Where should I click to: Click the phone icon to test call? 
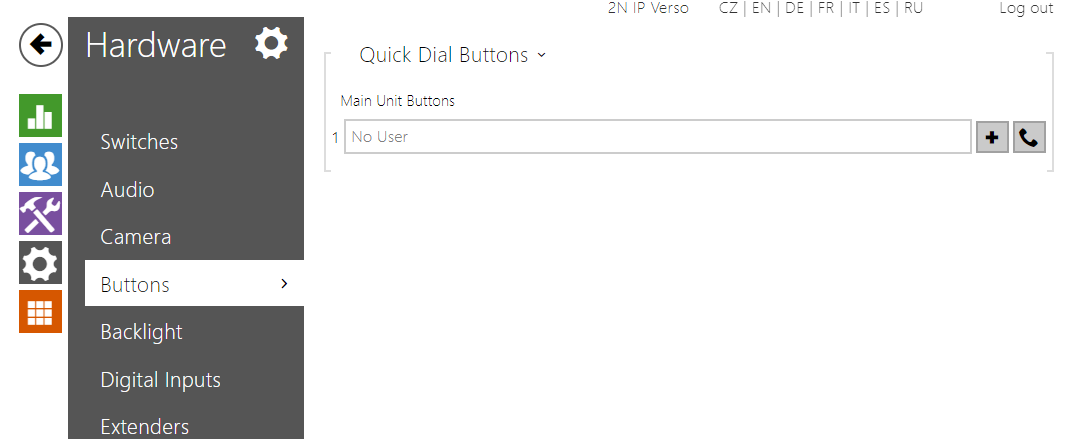[1029, 137]
